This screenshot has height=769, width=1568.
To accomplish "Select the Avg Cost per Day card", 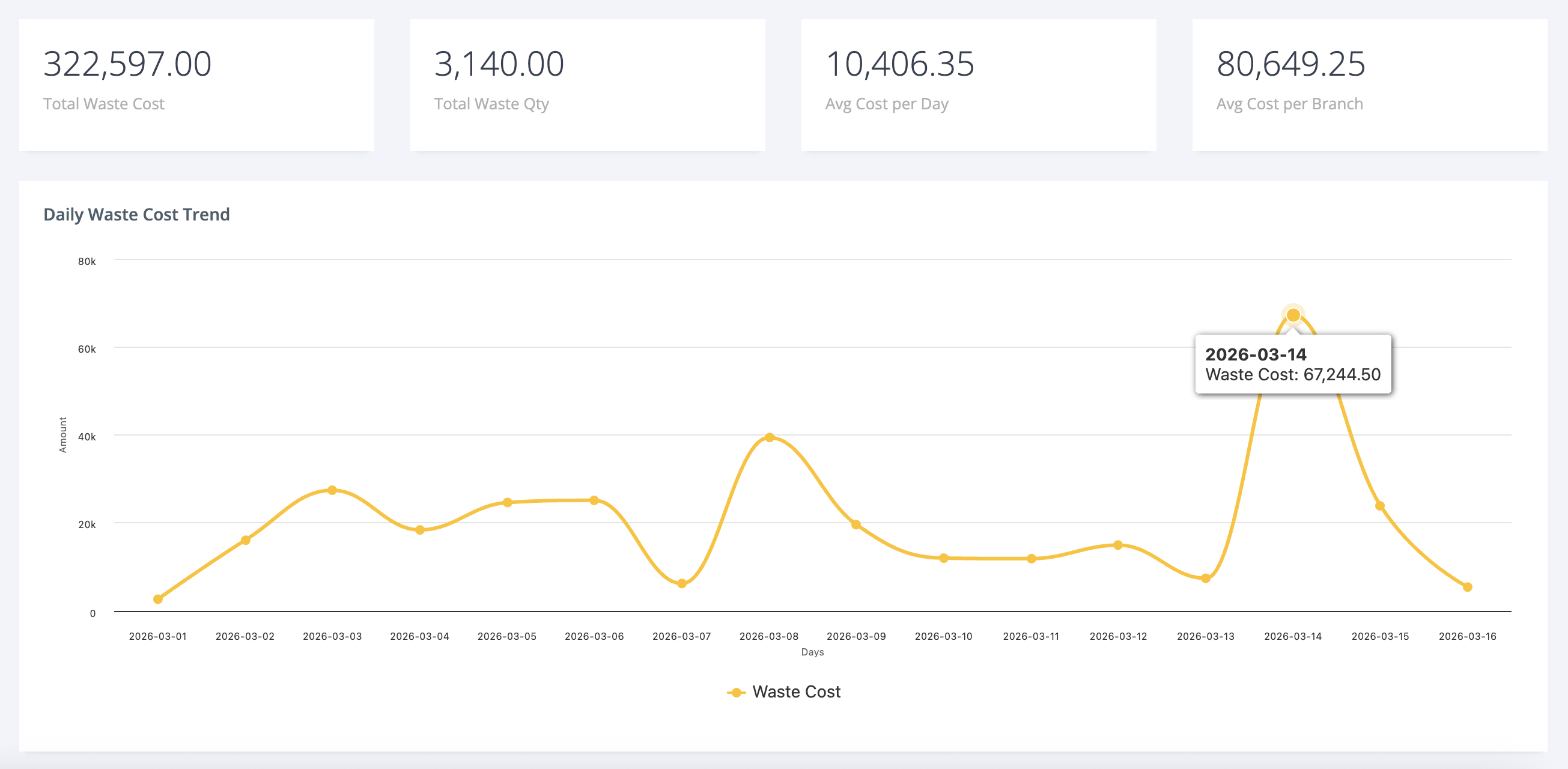I will click(x=978, y=85).
